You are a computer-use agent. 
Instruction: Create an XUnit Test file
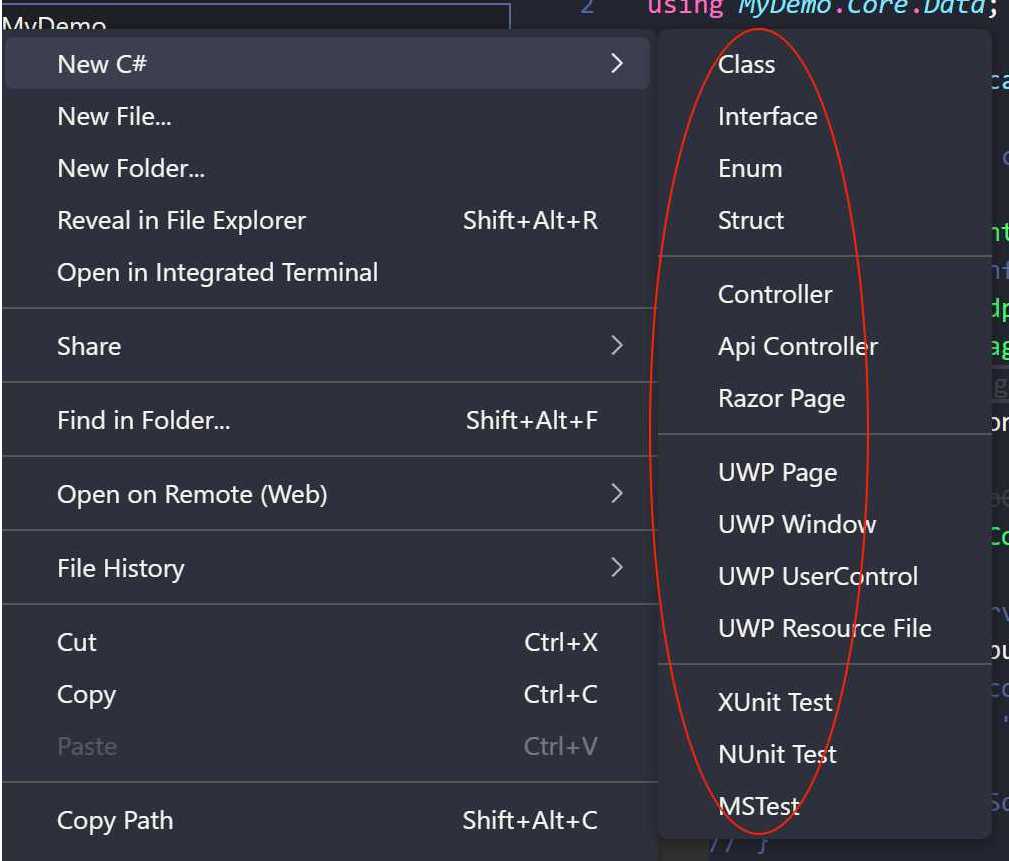[x=775, y=702]
